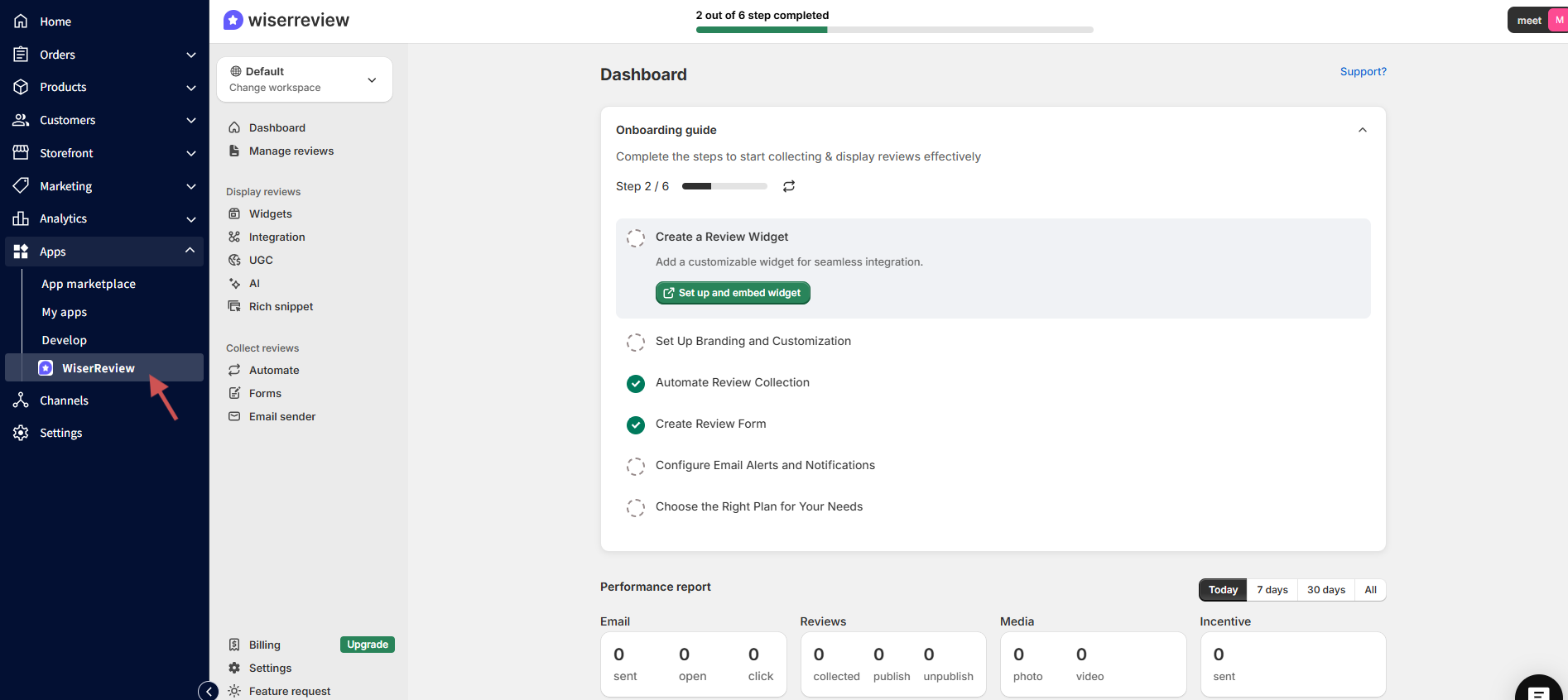This screenshot has height=700, width=1568.
Task: Switch to the 7 days tab
Action: [1272, 590]
